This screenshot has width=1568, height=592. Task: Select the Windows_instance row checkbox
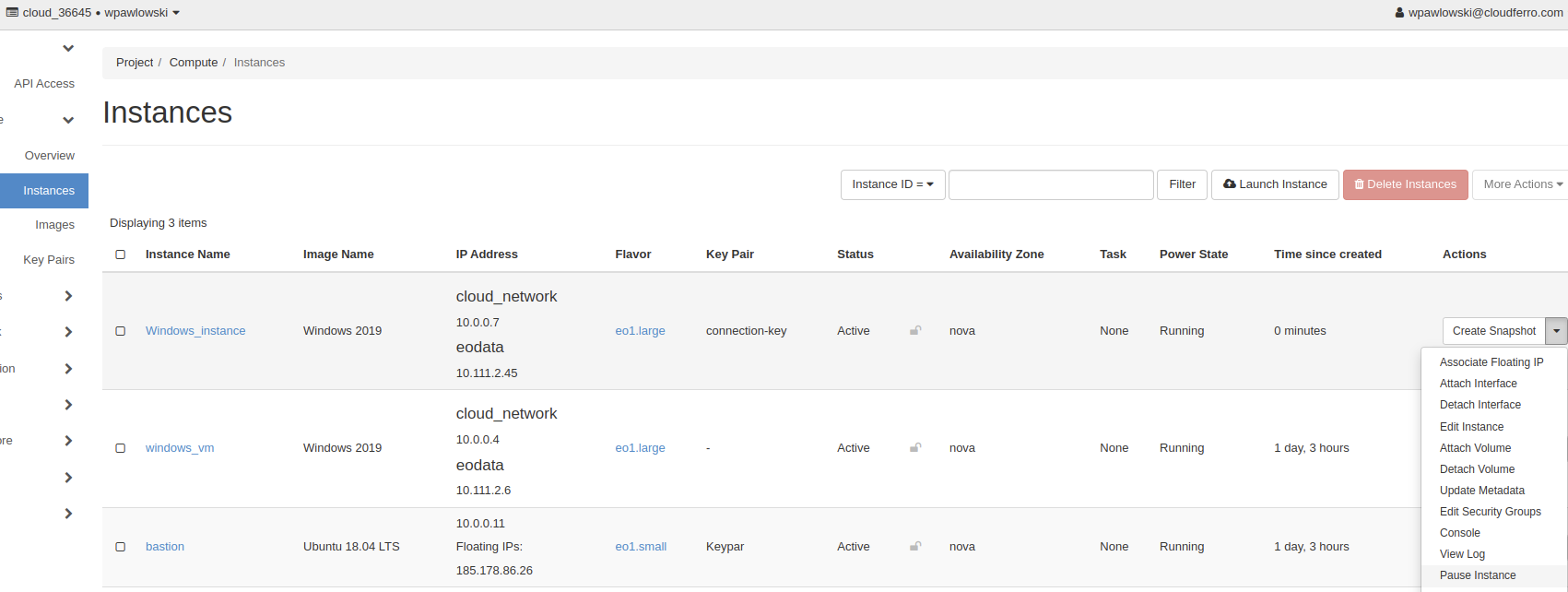(x=121, y=331)
